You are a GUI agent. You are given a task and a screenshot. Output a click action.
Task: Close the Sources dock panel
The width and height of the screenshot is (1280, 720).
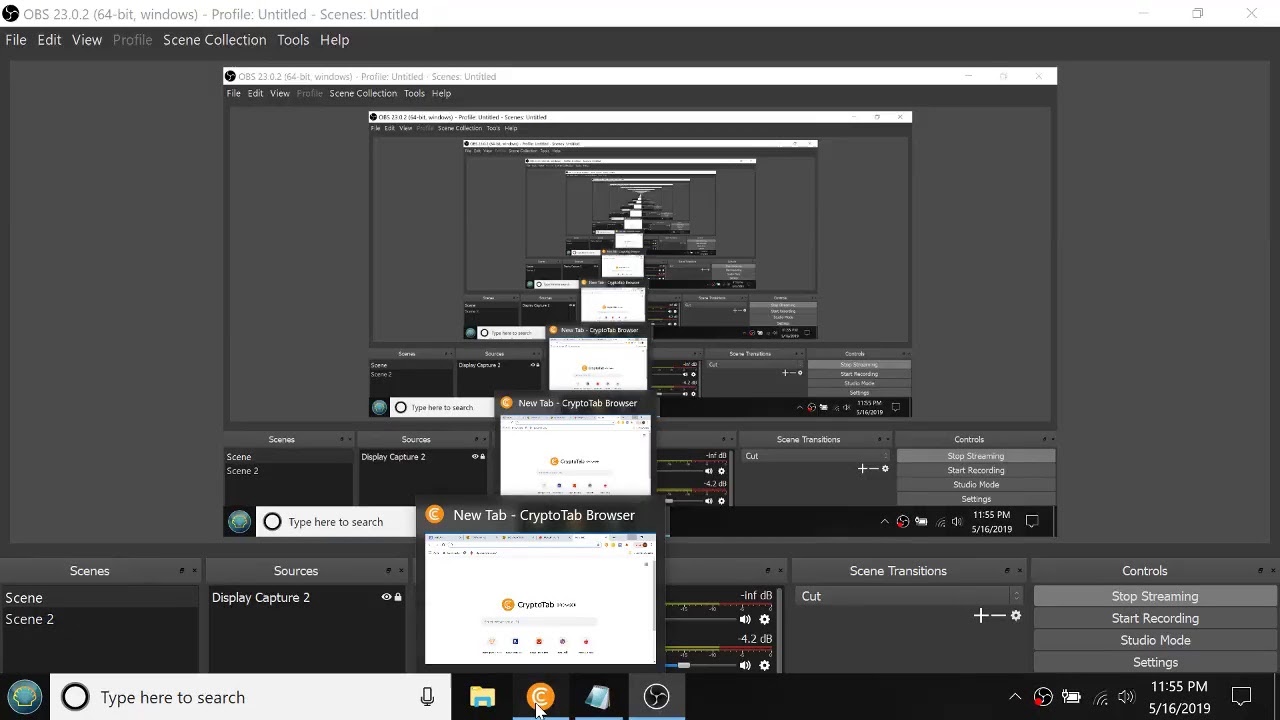tap(400, 571)
